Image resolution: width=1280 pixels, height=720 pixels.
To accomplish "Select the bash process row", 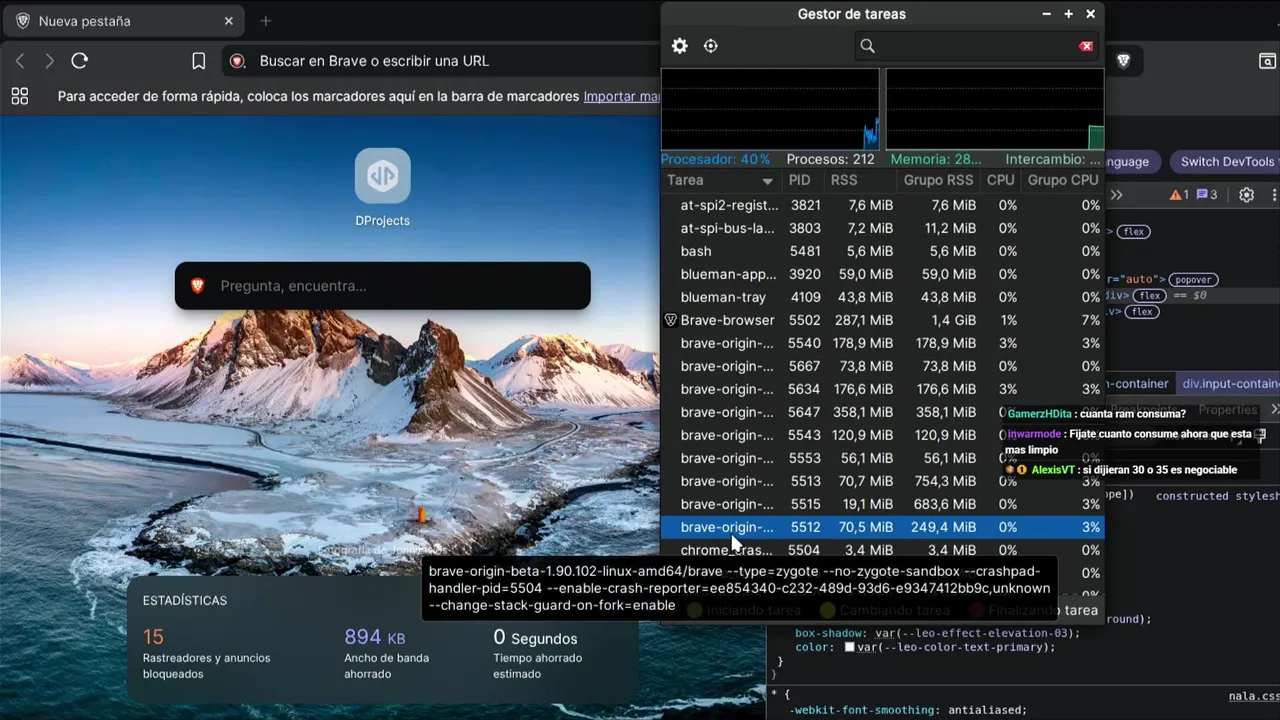I will 883,251.
